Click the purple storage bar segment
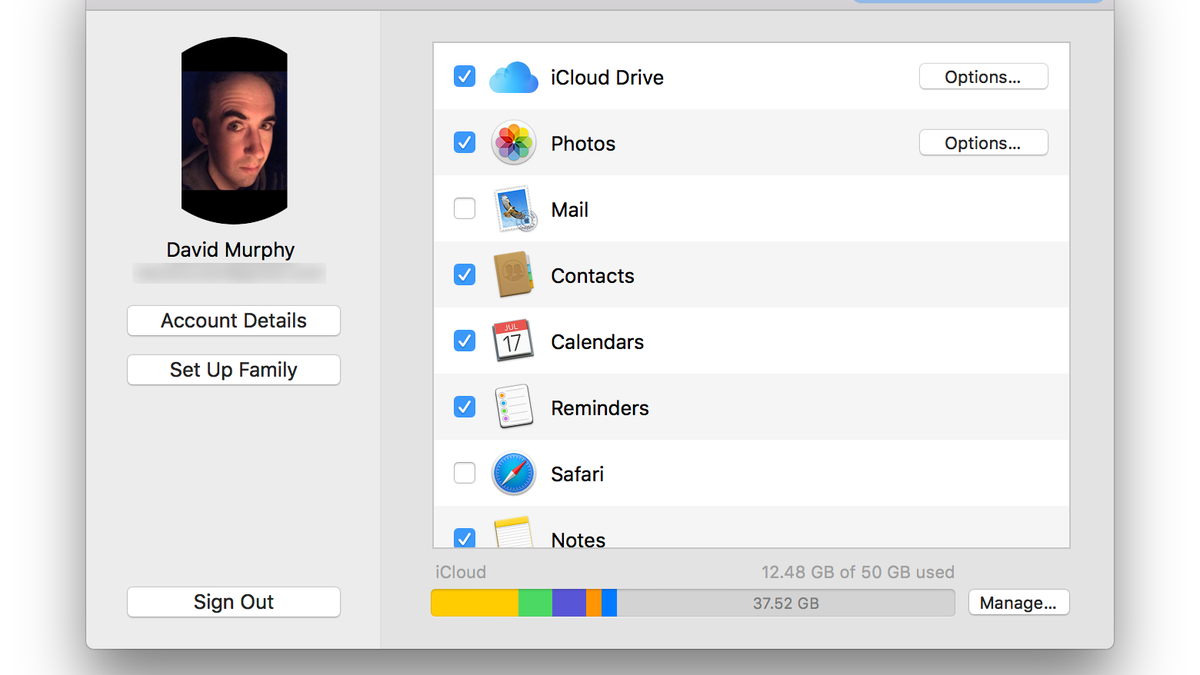The height and width of the screenshot is (675, 1200). click(x=569, y=602)
